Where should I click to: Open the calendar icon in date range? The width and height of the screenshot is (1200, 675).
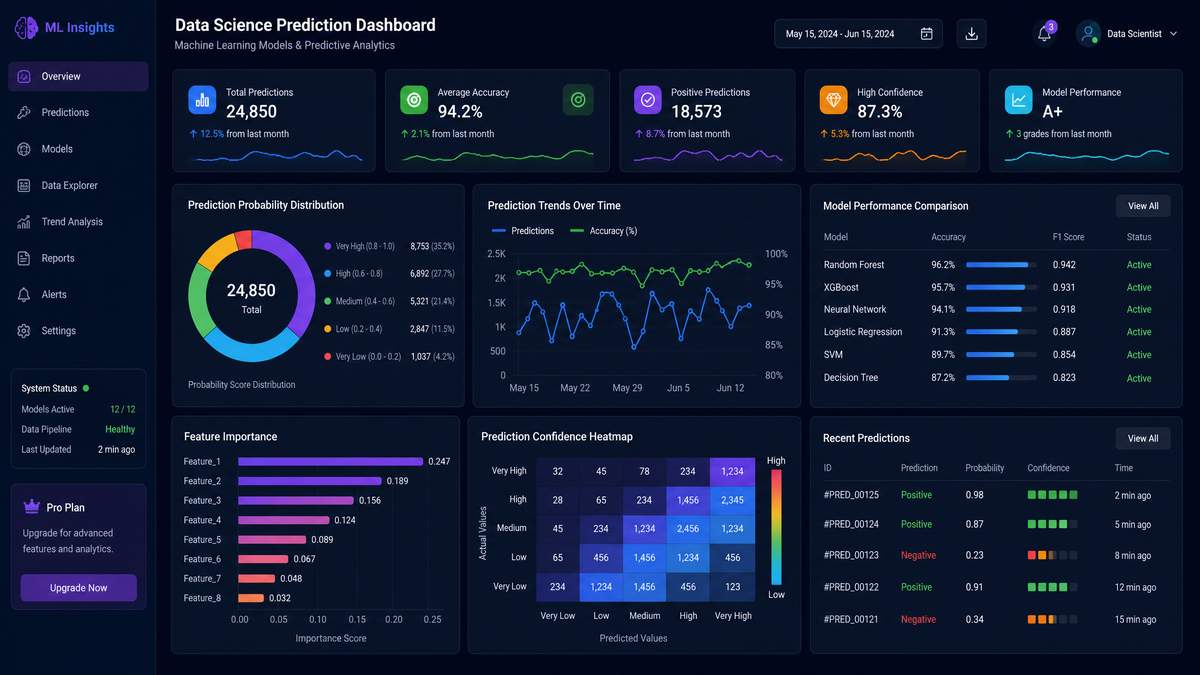click(926, 34)
